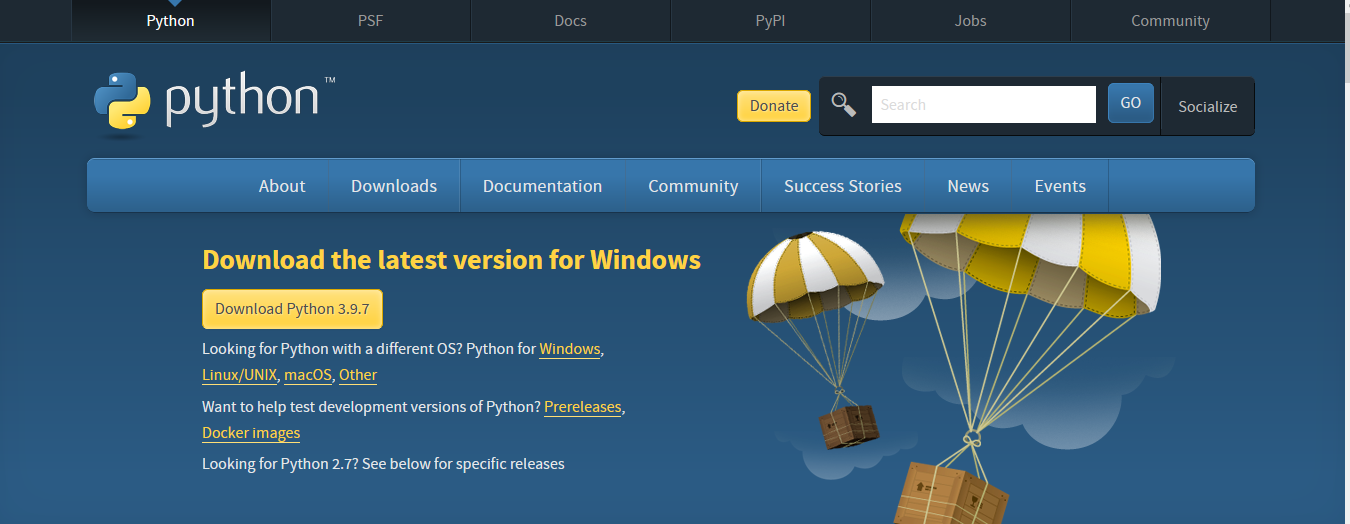The image size is (1350, 524).
Task: Click the Download Python 3.9.7 button
Action: [292, 309]
